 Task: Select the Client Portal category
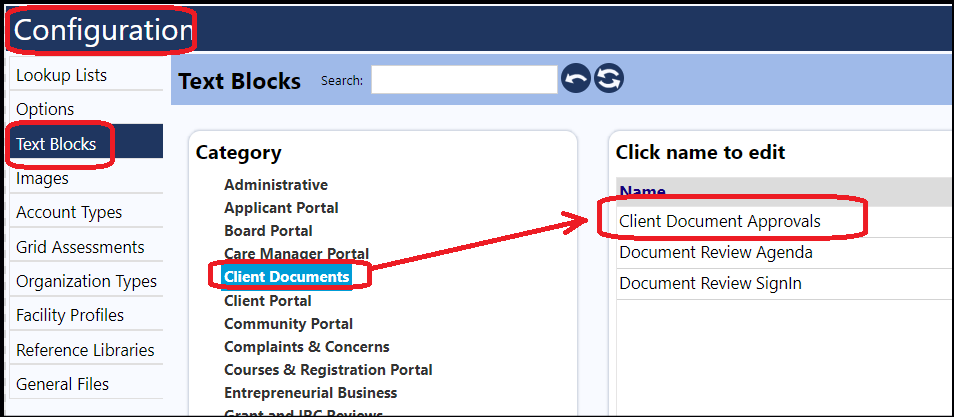268,301
